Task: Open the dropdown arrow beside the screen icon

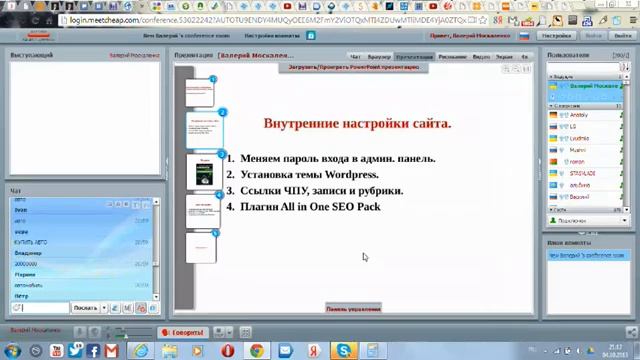Action: 229,333
